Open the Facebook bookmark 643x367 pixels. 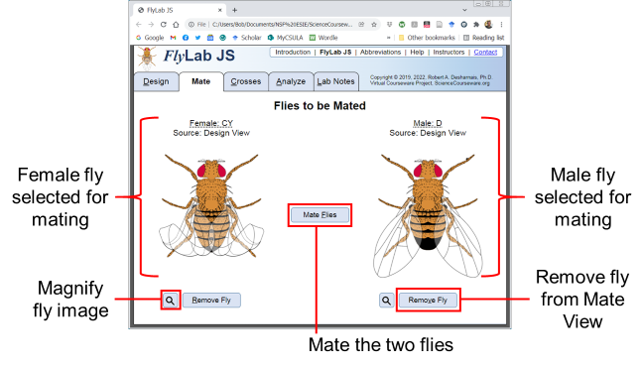(x=185, y=37)
